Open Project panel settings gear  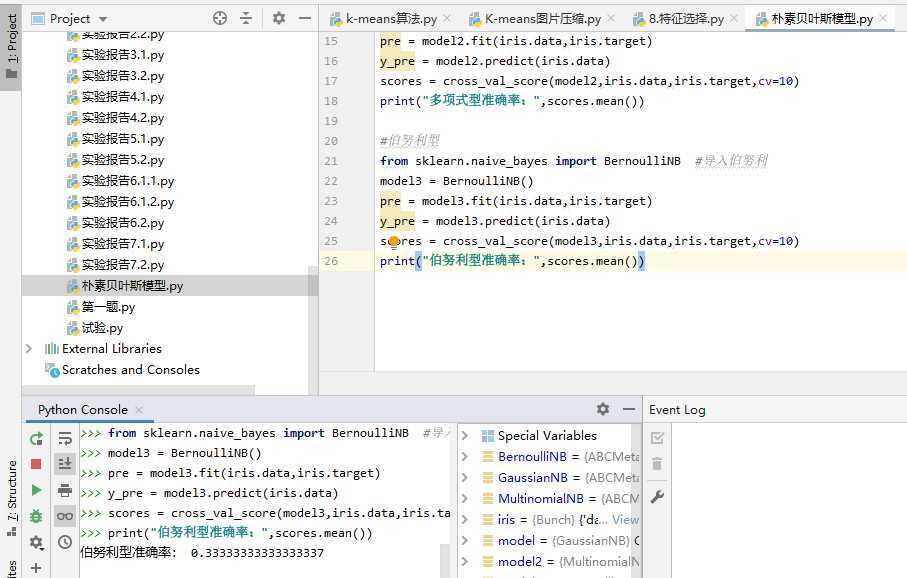click(279, 19)
